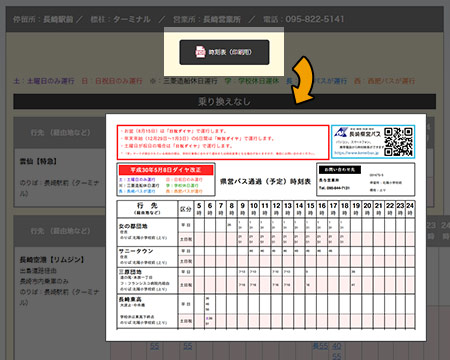Image resolution: width=450 pixels, height=360 pixels.
Task: Click the 行先（経由地など）header above 雲仙
Action: (60, 133)
